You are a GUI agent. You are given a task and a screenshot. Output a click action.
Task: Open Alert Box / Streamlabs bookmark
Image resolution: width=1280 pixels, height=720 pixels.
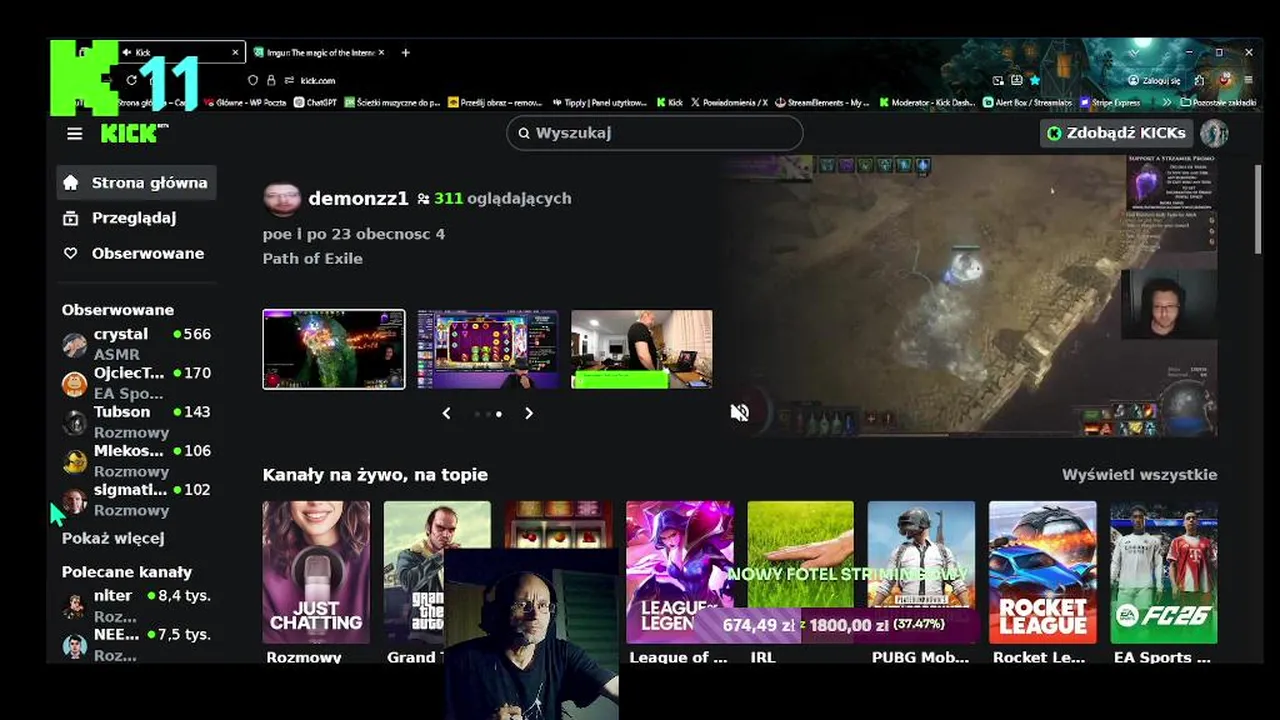[x=1027, y=102]
